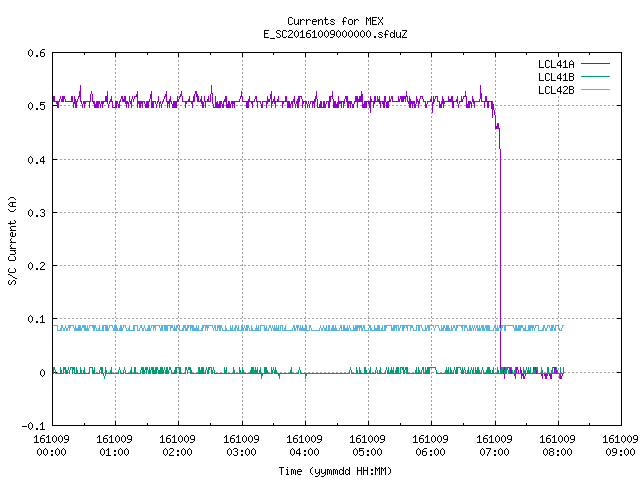Viewport: 640px width, 480px height.
Task: Click the blue LCL42B legend line sample
Action: 595,89
